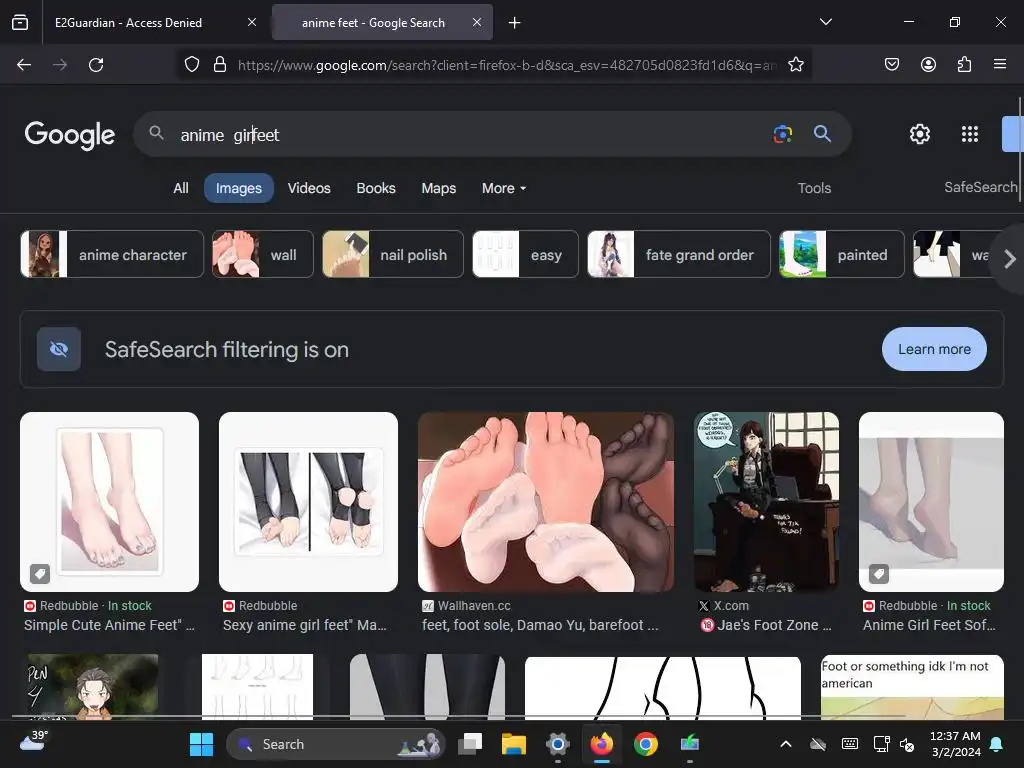Go forward one page
Image resolution: width=1024 pixels, height=768 pixels.
click(60, 65)
